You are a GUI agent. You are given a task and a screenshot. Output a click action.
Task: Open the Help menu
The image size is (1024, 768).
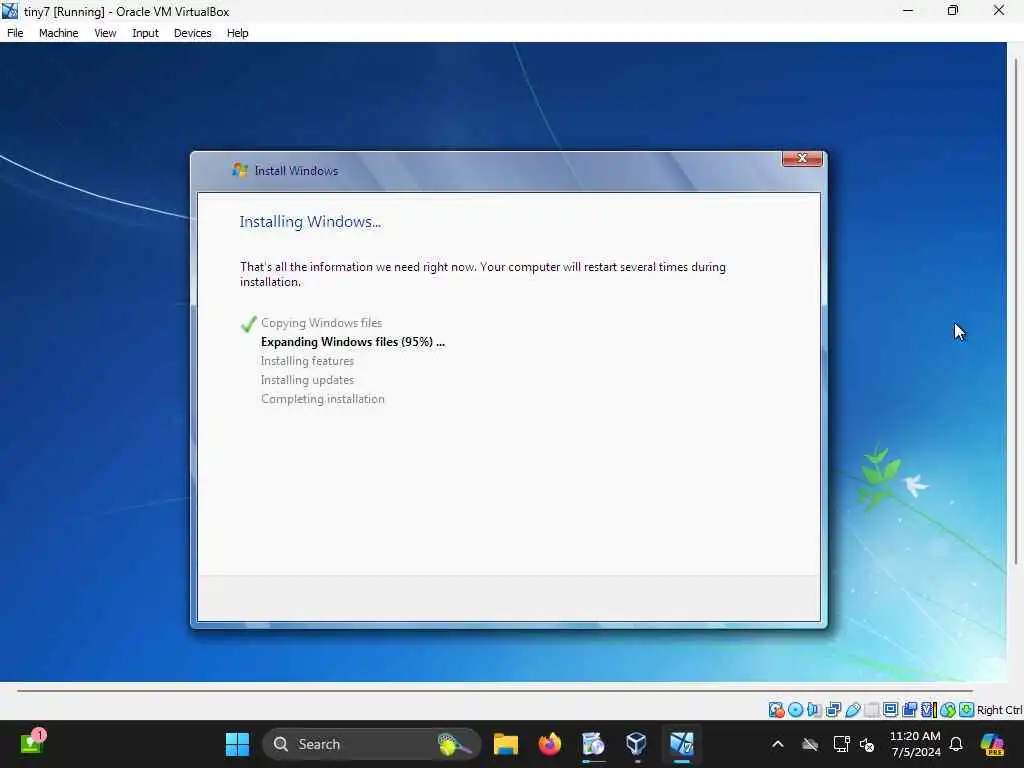coord(237,33)
